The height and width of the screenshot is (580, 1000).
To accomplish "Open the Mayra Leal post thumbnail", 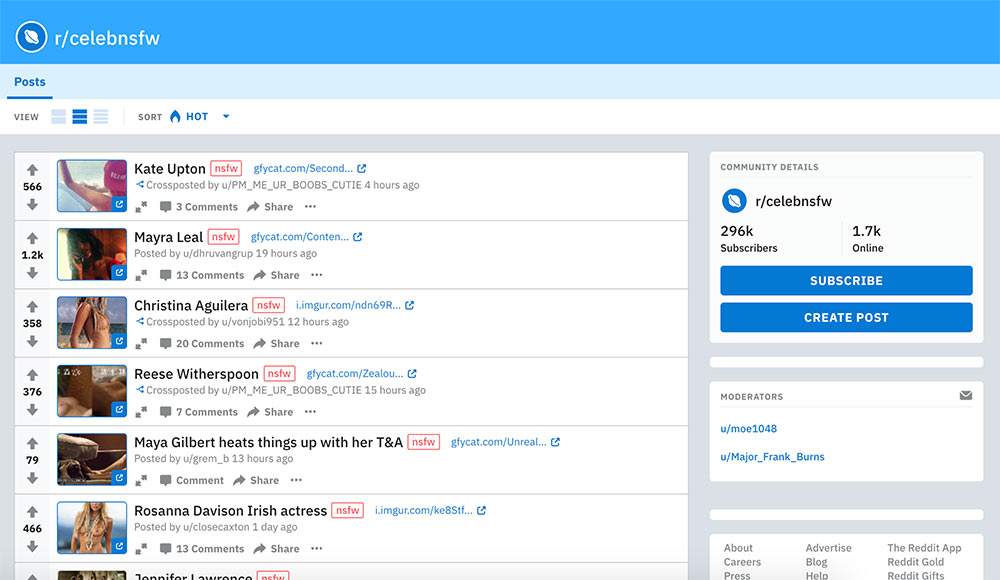I will coord(92,254).
